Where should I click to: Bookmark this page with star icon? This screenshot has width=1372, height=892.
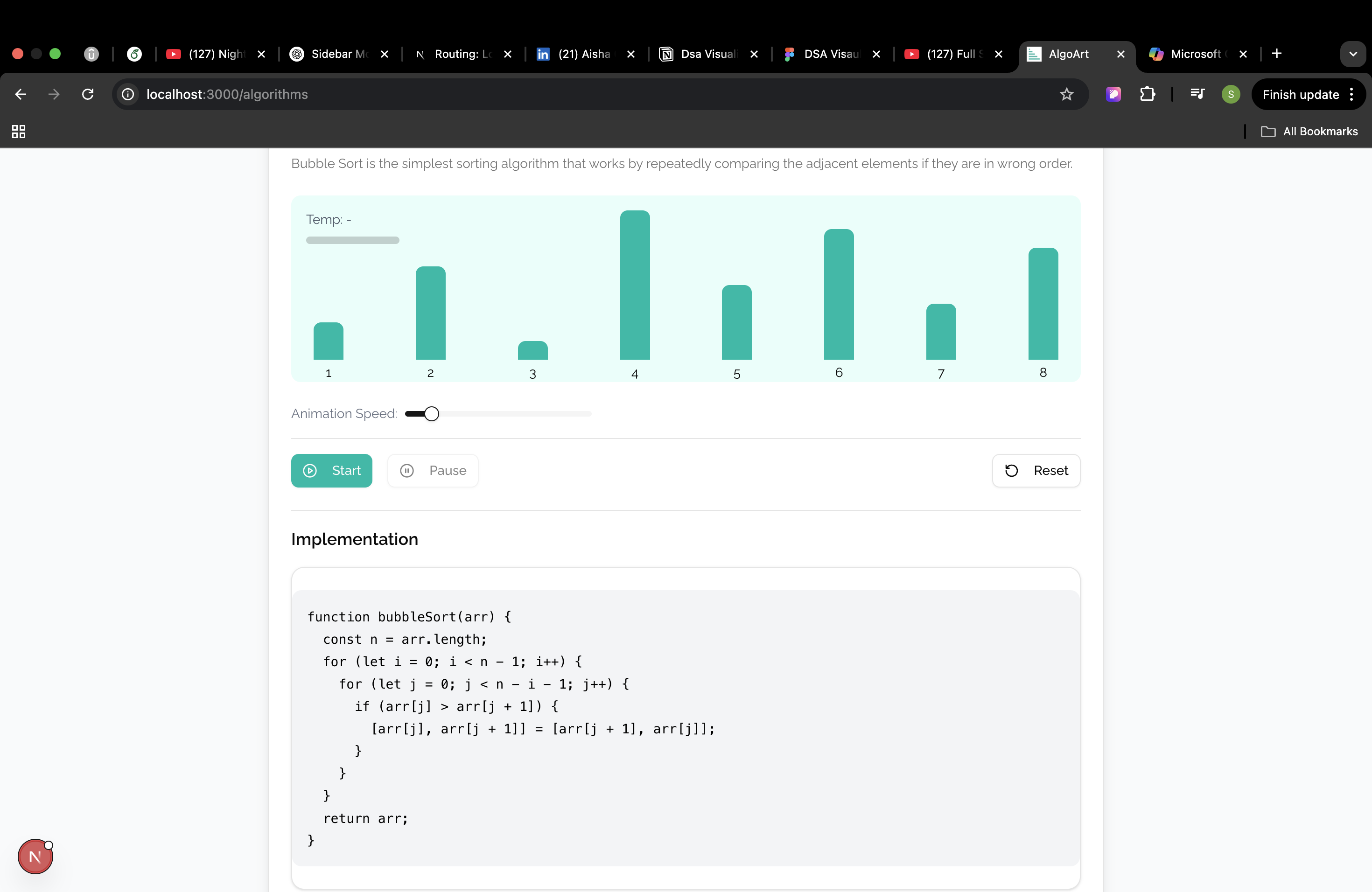pos(1066,95)
